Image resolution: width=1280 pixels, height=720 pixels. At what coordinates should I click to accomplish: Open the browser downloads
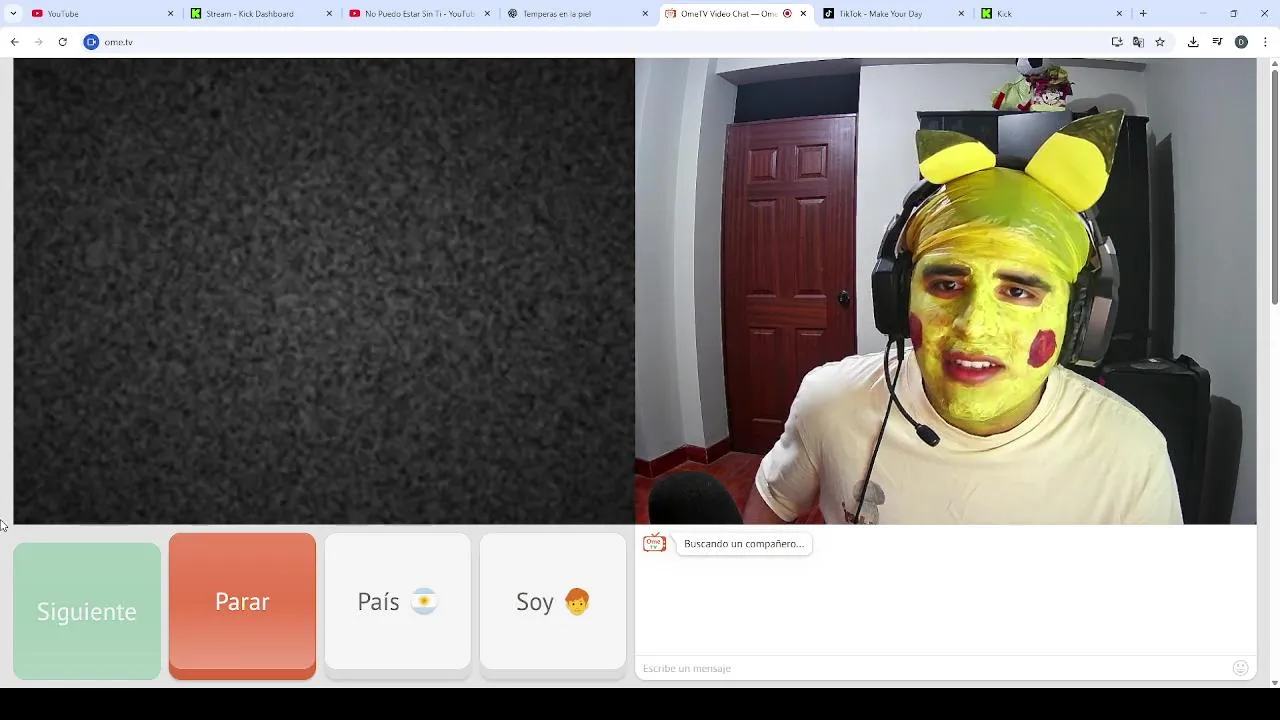[1193, 42]
